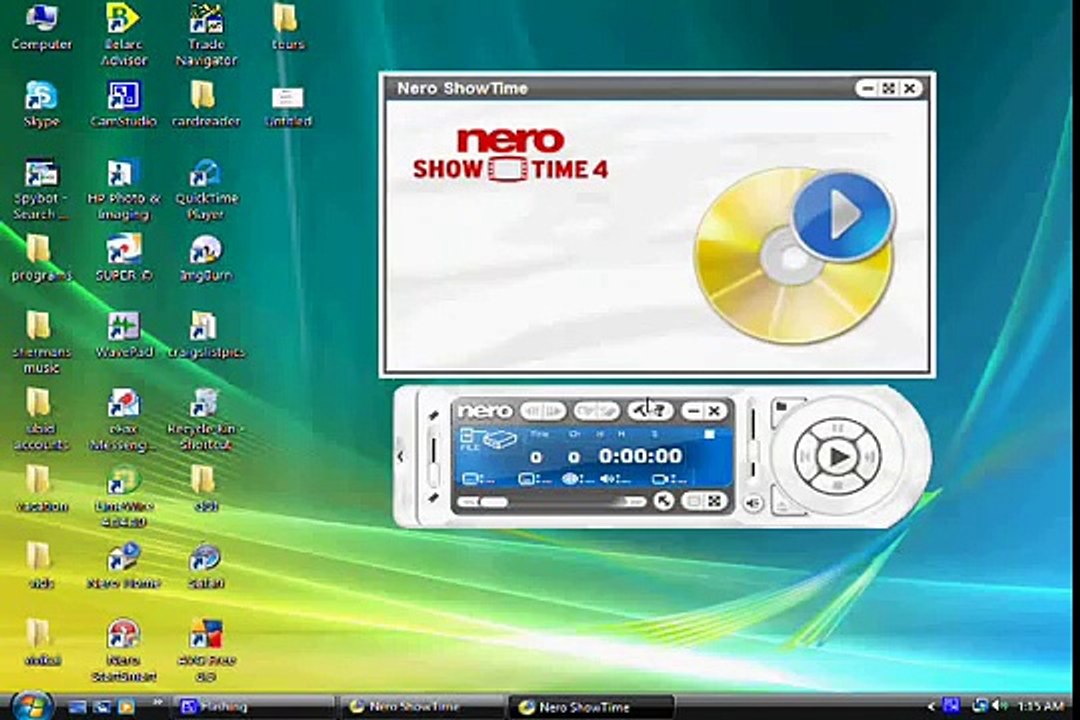1080x720 pixels.
Task: Click the capture/bookmark buttons pill
Action: click(x=596, y=411)
